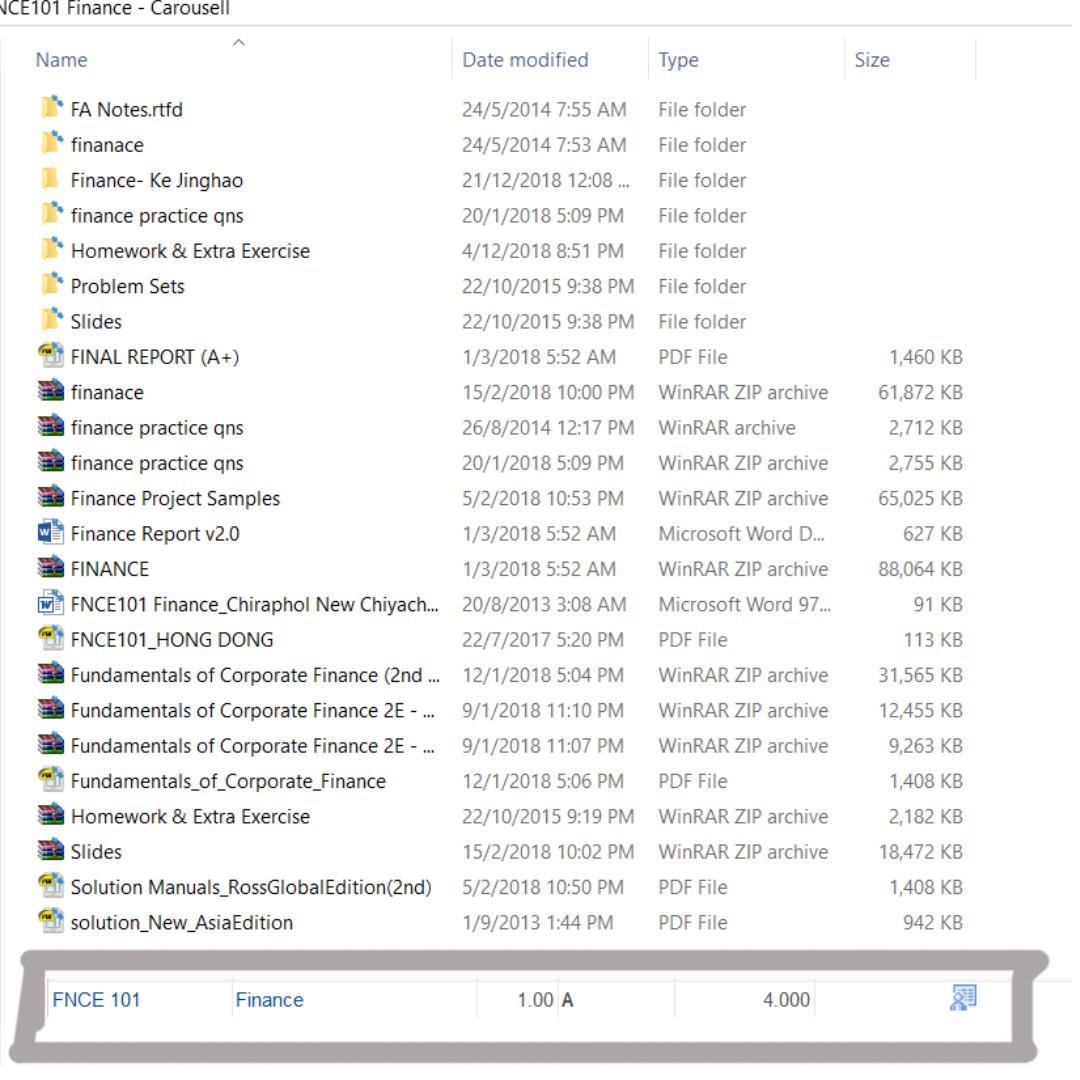Click the FNCE101 Finance_Chiraphol Word document icon

tap(50, 604)
